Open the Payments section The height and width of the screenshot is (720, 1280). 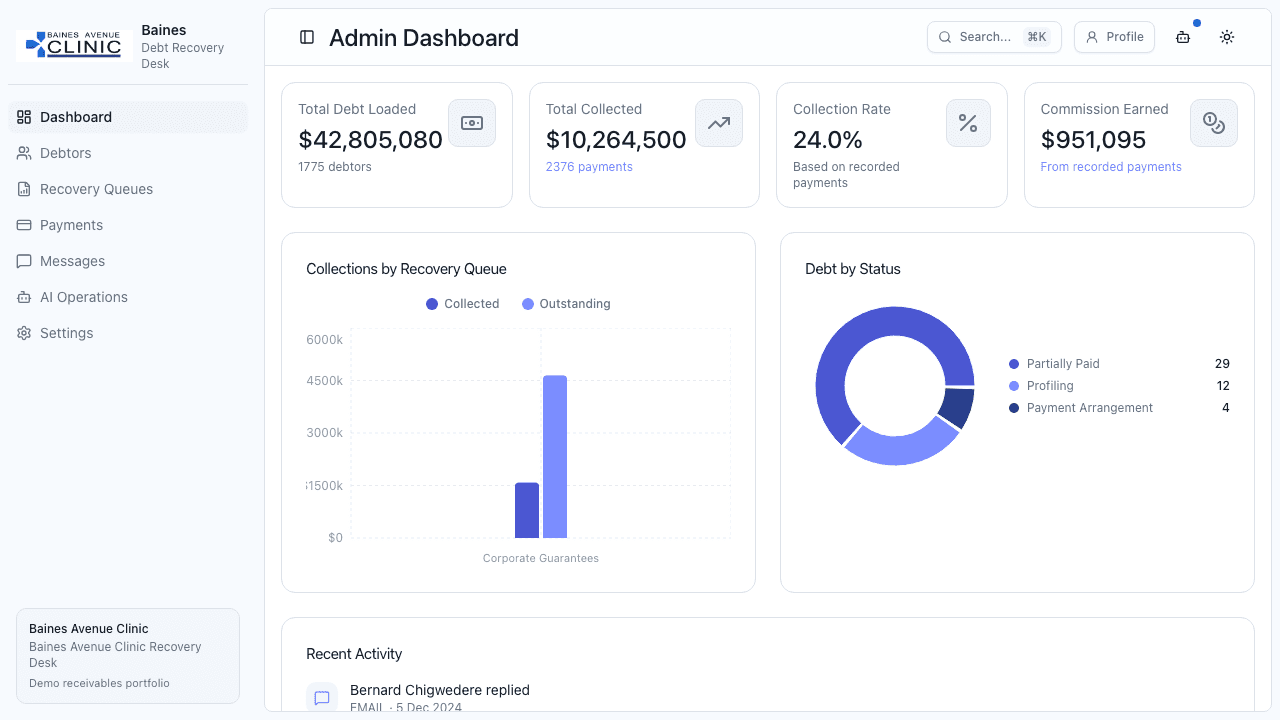click(x=71, y=225)
